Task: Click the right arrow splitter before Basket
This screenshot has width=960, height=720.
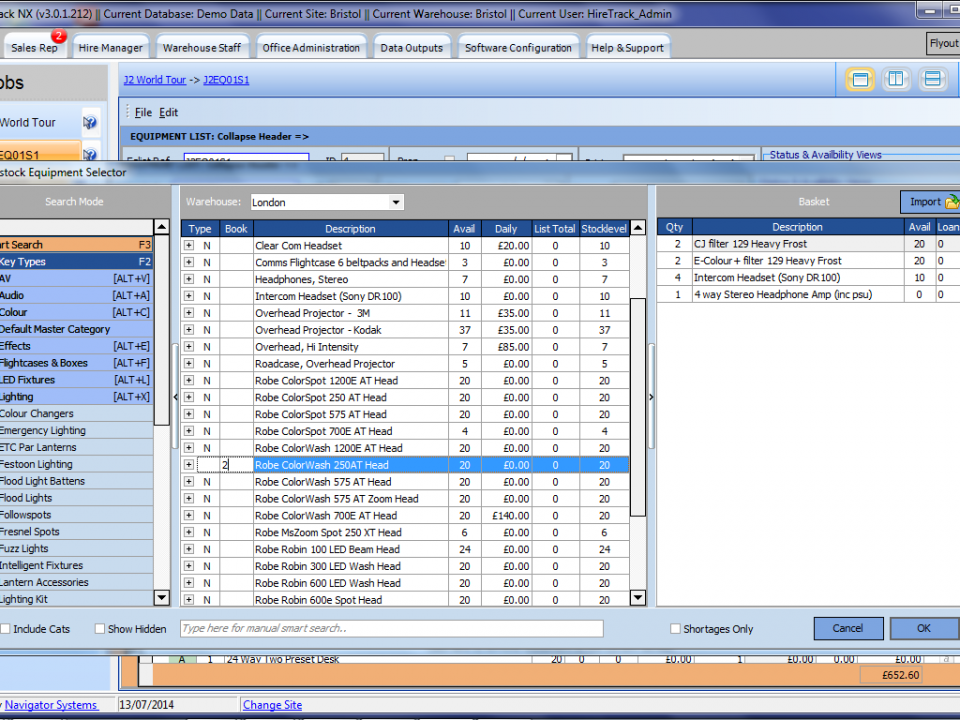Action: point(651,397)
